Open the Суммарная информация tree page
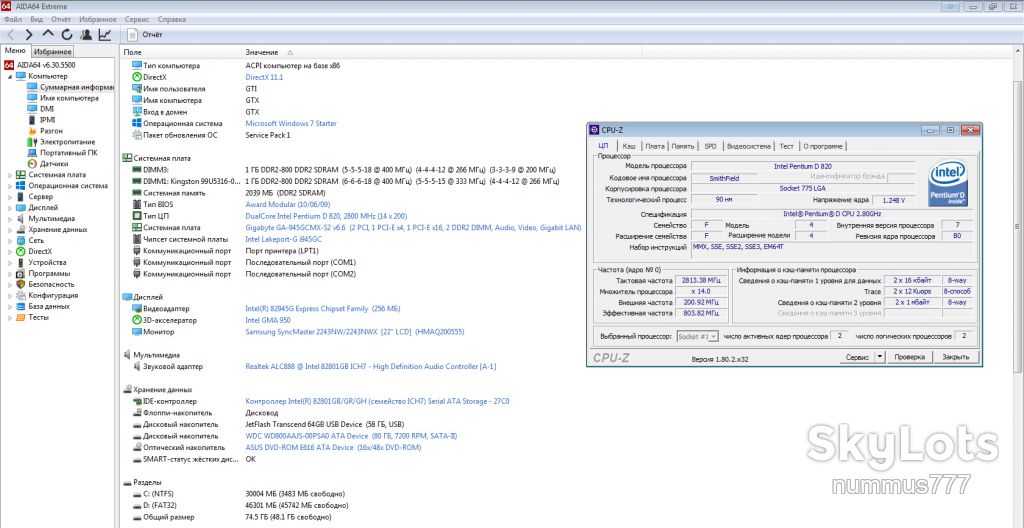 pos(77,87)
